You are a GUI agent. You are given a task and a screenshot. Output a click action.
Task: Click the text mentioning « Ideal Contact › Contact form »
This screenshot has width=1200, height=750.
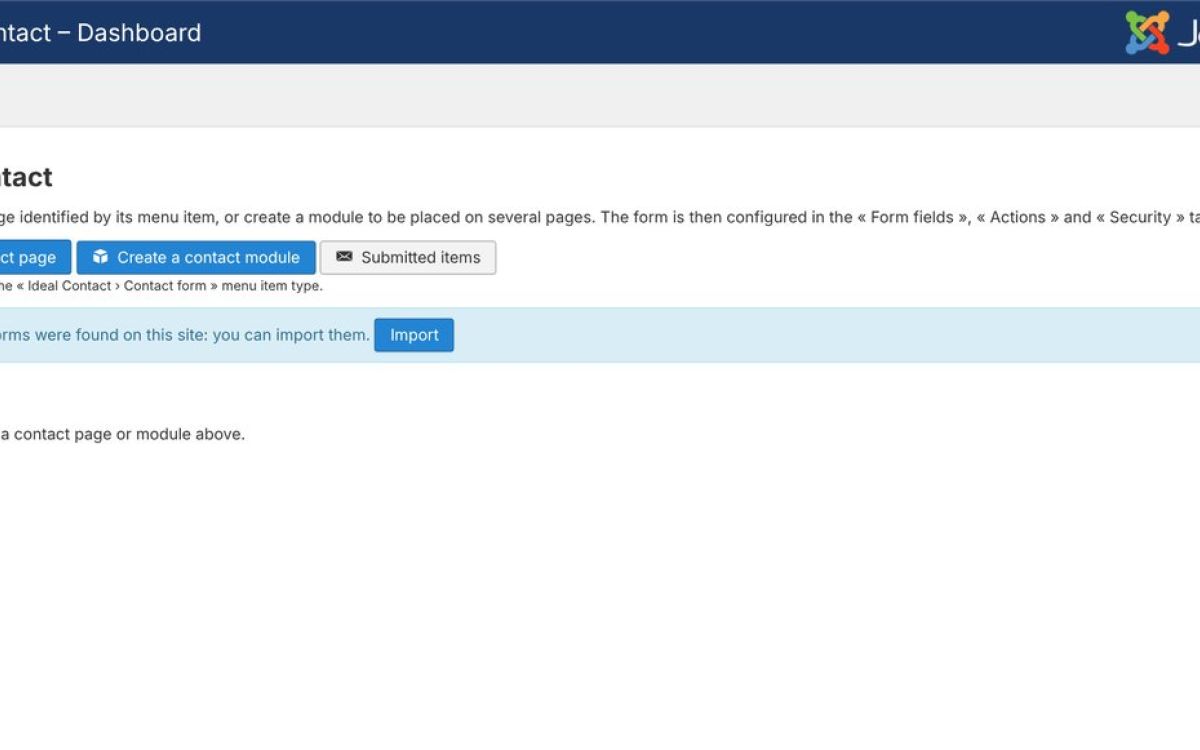[161, 286]
